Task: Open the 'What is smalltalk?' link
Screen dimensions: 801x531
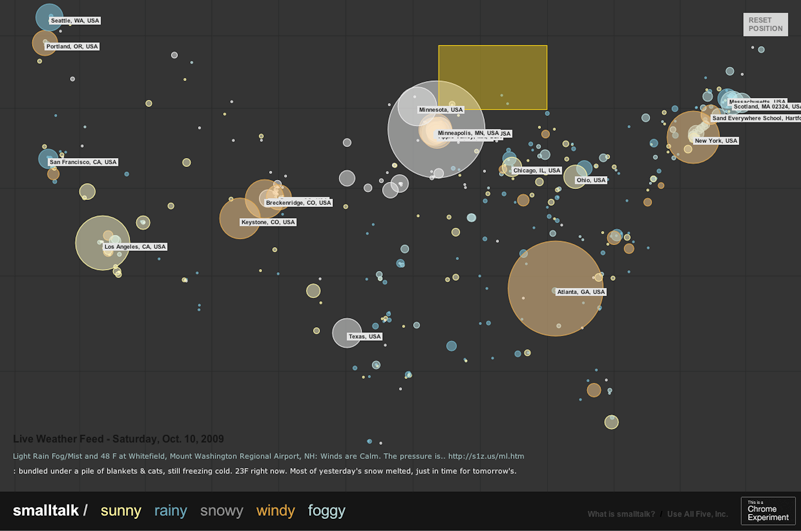Action: (x=621, y=514)
